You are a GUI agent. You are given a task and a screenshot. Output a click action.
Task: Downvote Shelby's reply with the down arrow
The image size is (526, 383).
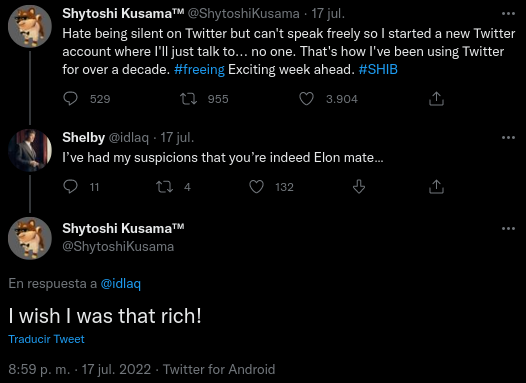coord(359,186)
